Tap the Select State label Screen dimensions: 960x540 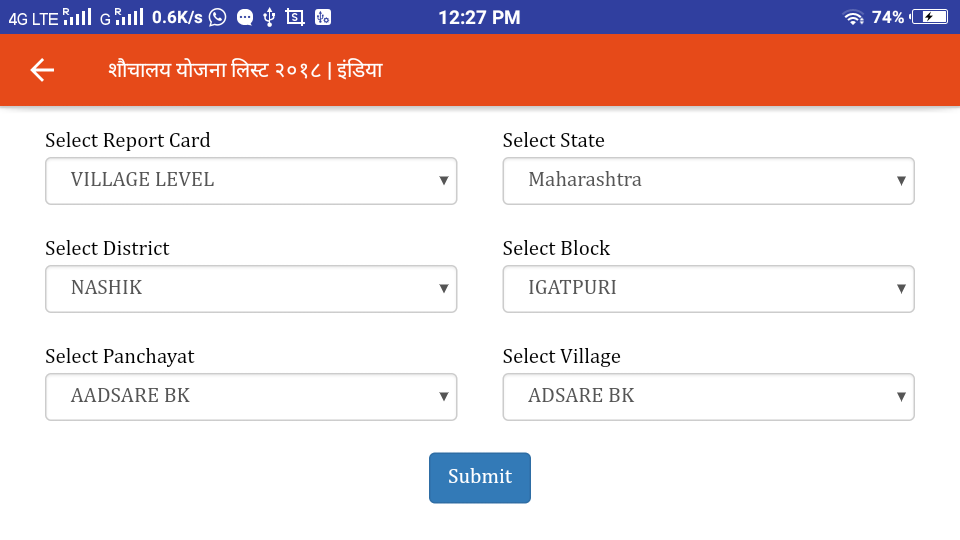coord(553,141)
